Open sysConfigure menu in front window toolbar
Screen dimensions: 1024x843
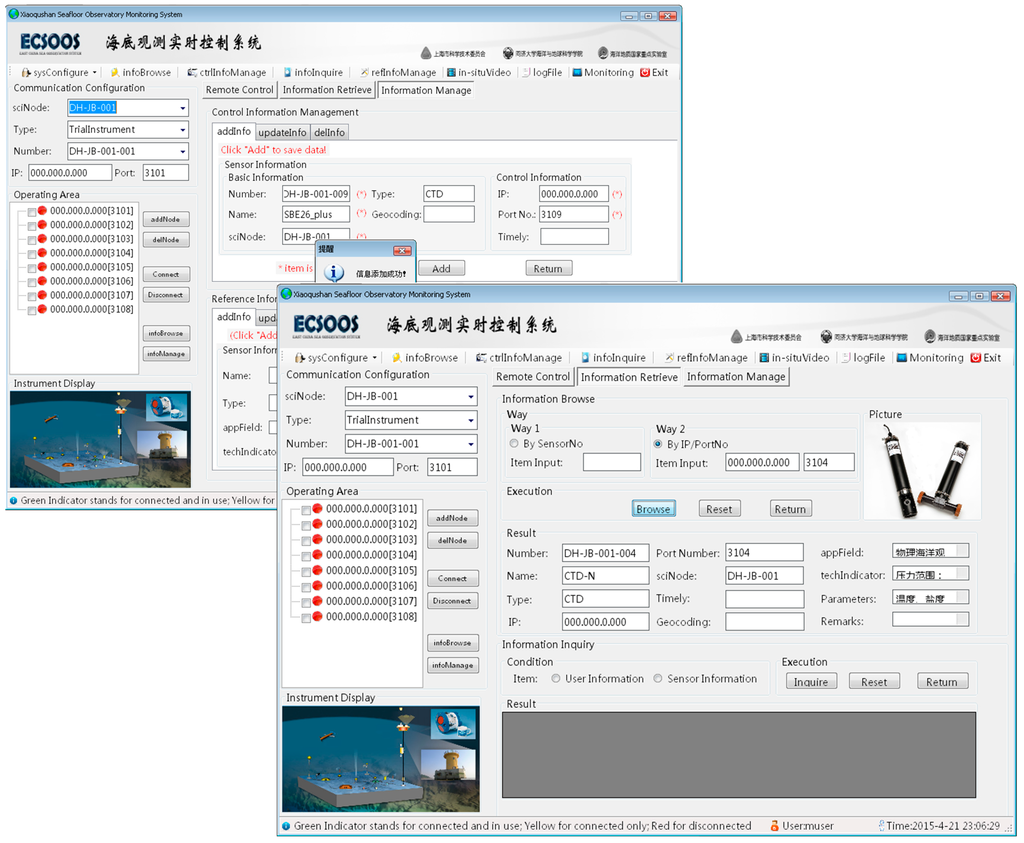[336, 358]
